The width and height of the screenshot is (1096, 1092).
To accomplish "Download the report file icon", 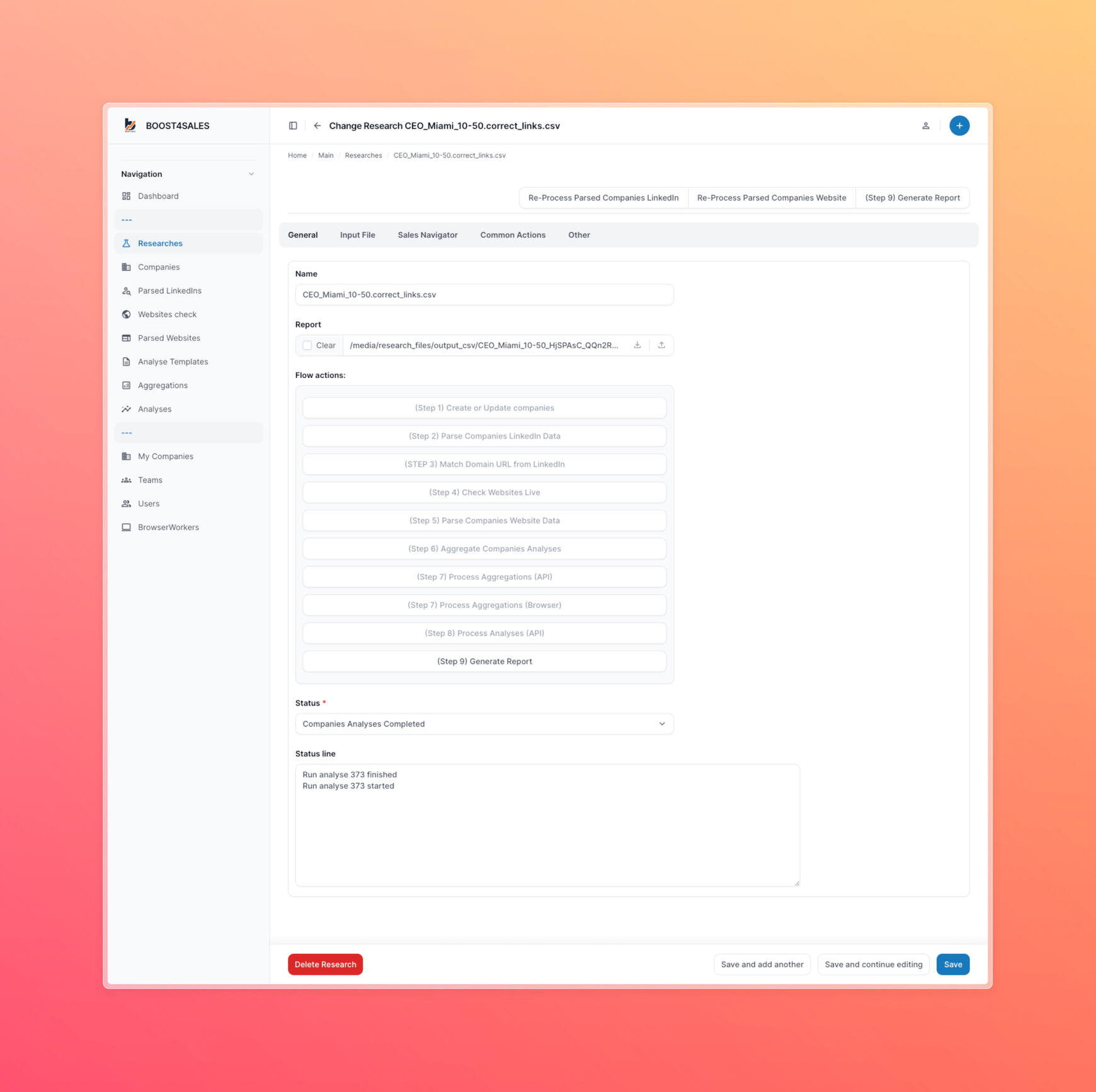I will coord(637,345).
